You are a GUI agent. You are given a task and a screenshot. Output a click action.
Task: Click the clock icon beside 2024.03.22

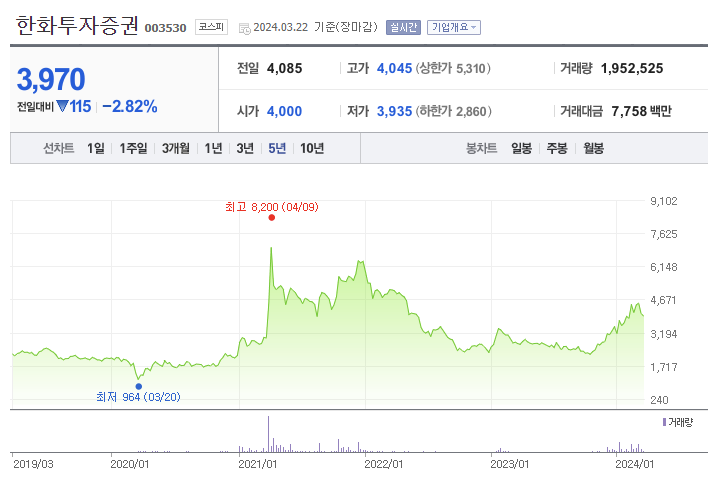pyautogui.click(x=245, y=28)
